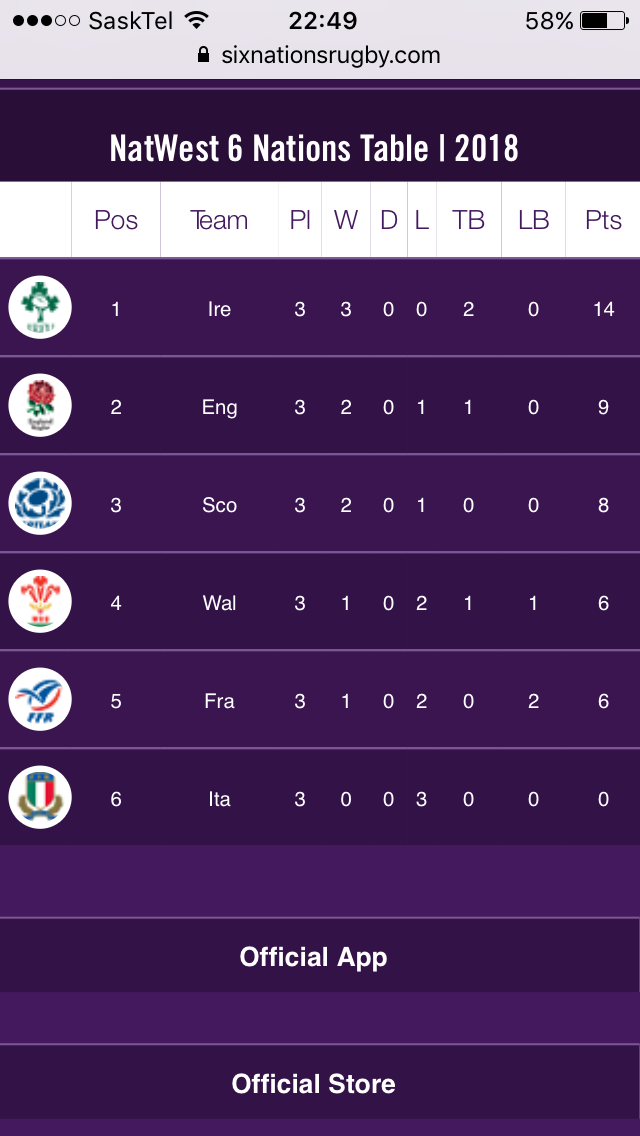
Task: Tap the Wales feathers crest icon
Action: click(x=40, y=602)
